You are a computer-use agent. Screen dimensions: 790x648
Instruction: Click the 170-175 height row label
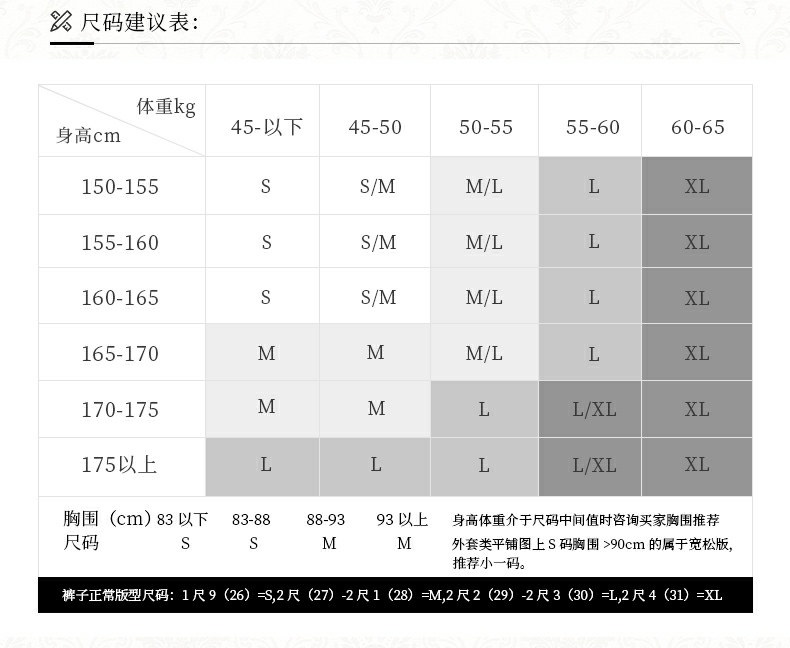point(120,410)
